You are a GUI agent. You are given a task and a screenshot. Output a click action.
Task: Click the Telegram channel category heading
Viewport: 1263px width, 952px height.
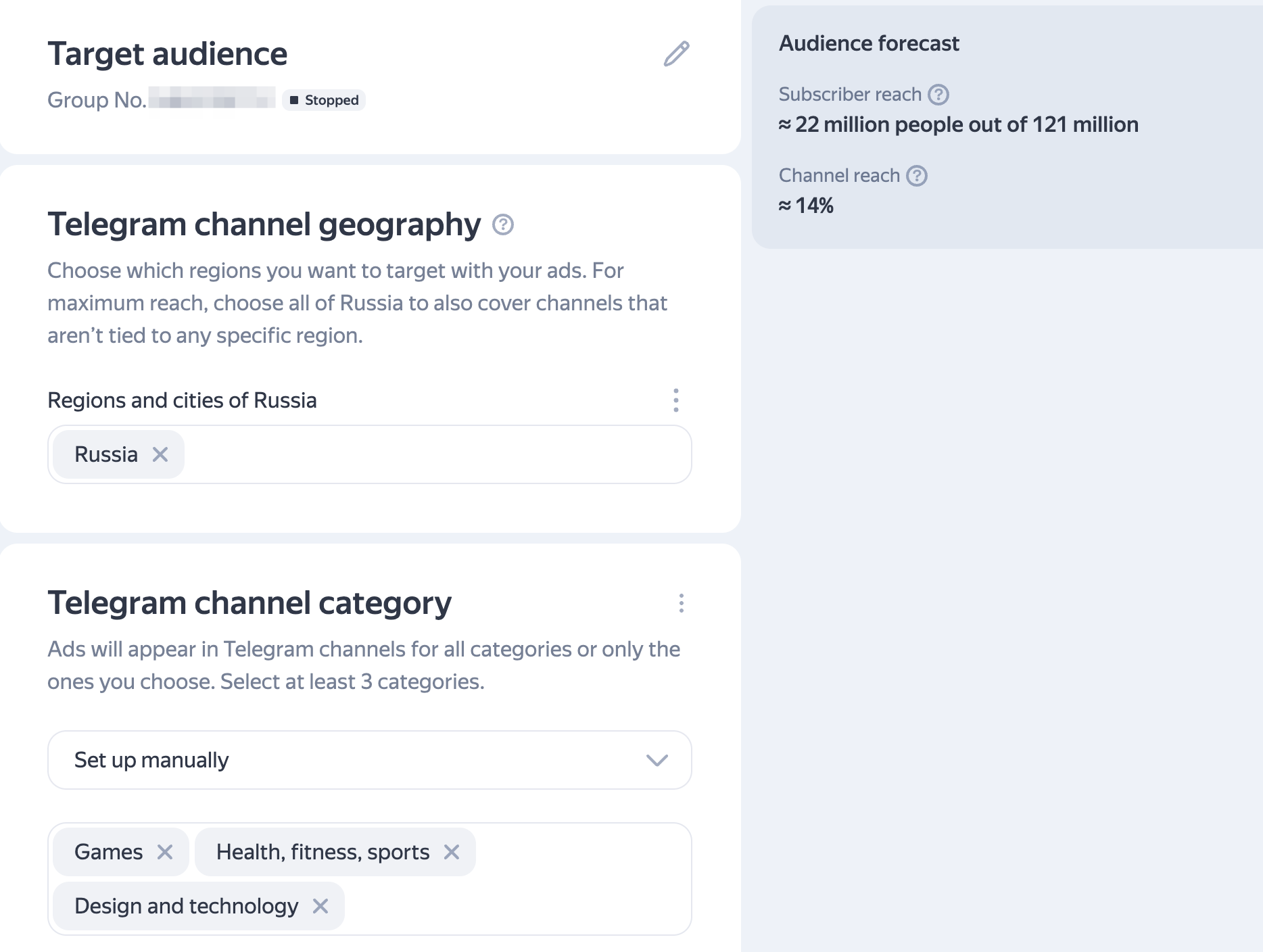[249, 603]
